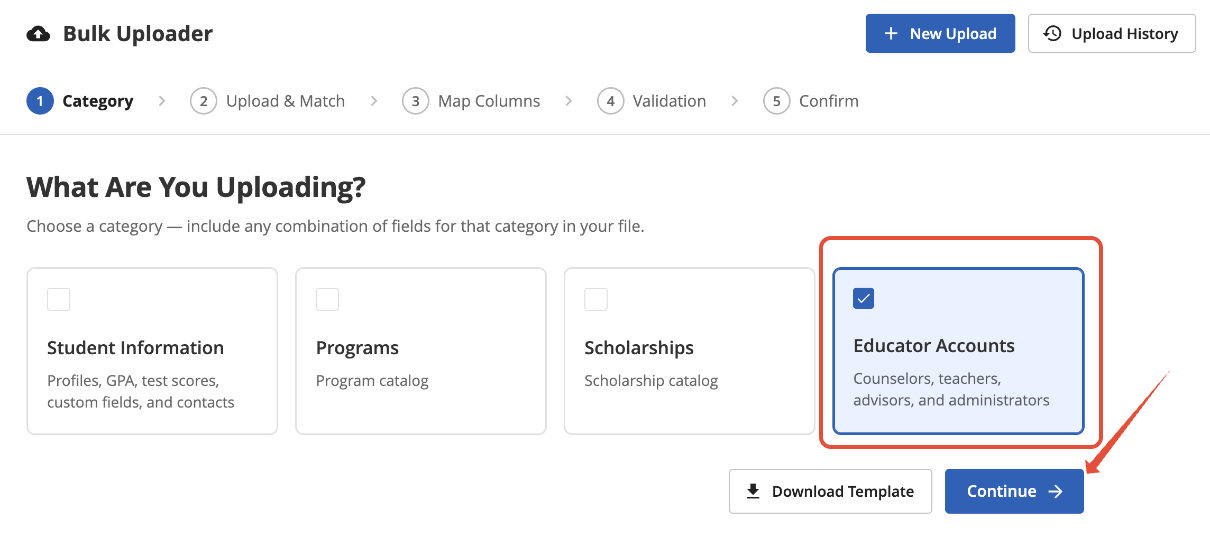1210x548 pixels.
Task: Tick the Scholarships checkbox
Action: (596, 299)
